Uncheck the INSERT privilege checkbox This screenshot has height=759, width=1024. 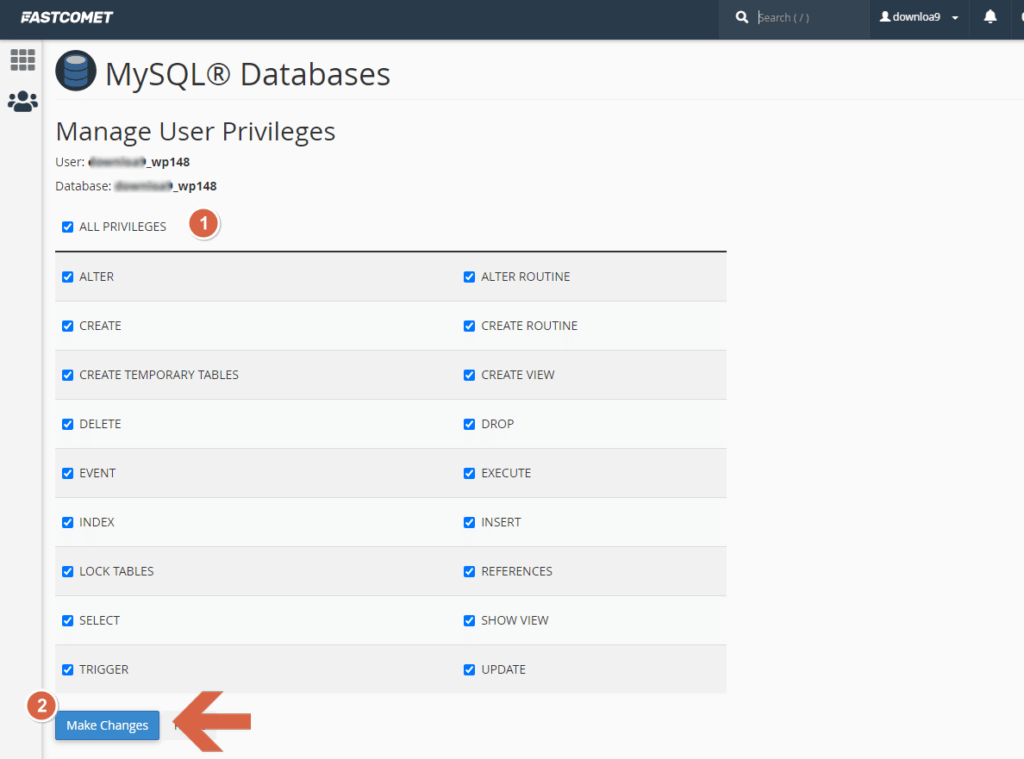(x=469, y=522)
